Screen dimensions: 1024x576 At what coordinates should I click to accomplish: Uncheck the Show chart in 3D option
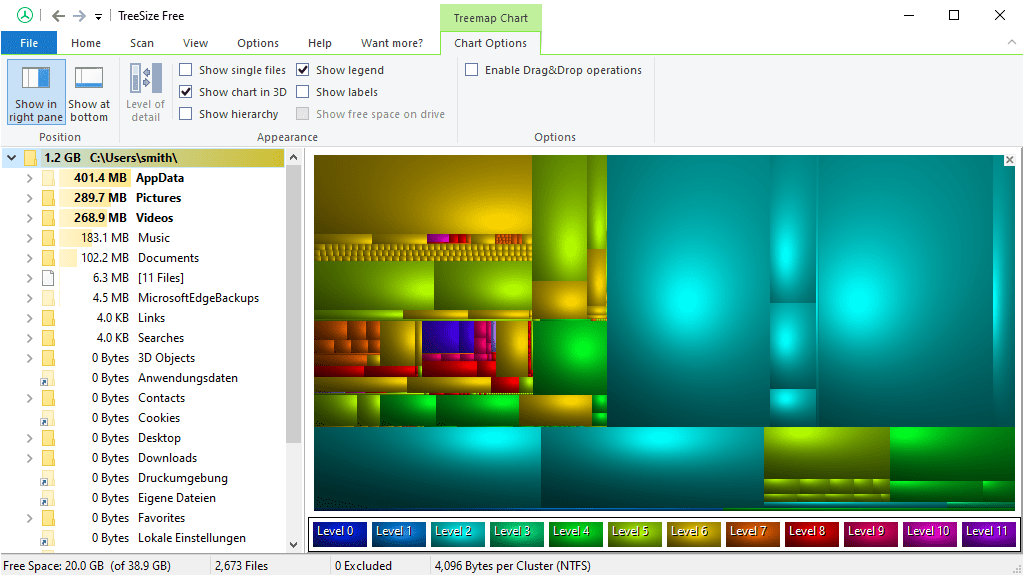pos(186,92)
